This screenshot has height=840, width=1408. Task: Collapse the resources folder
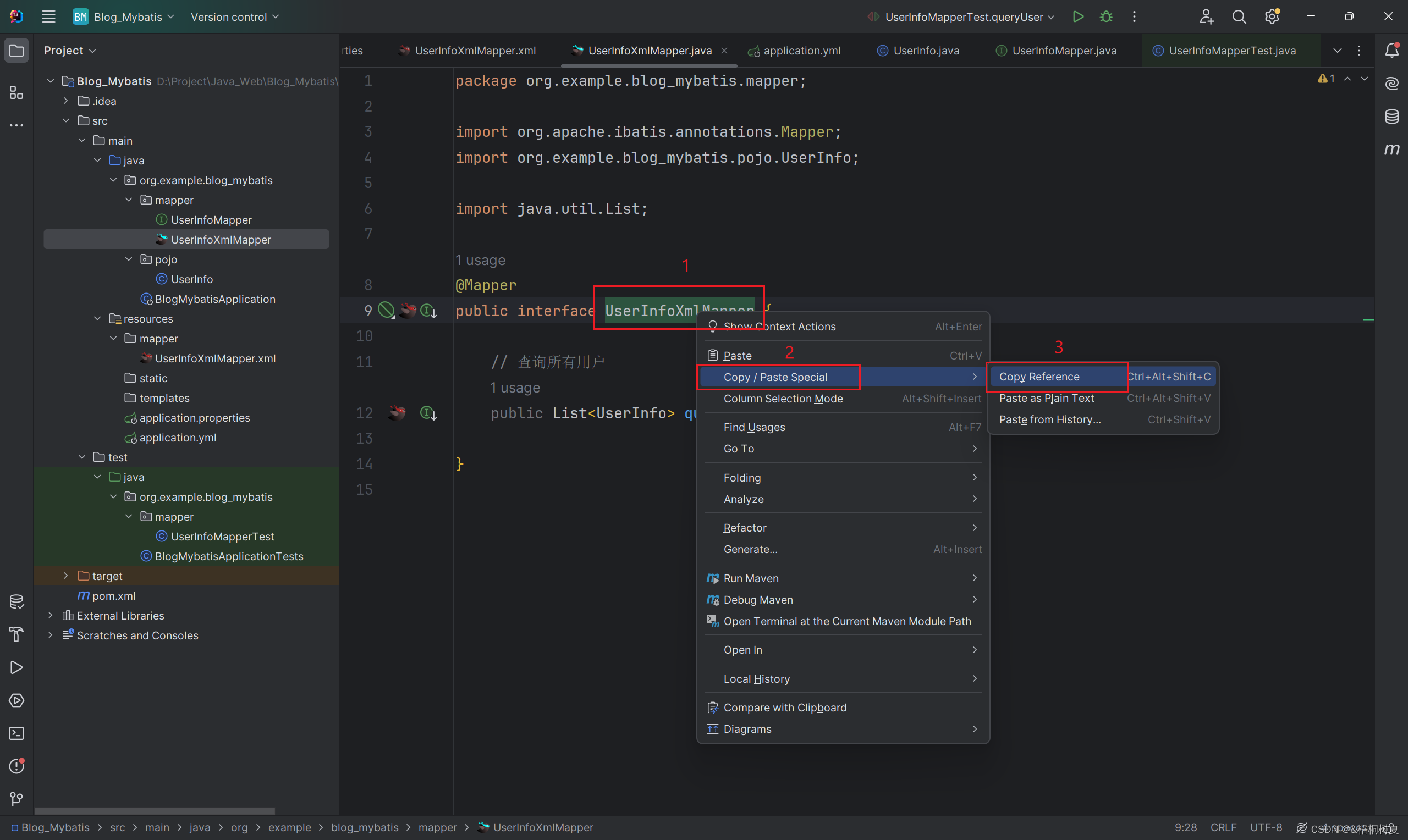click(x=97, y=319)
